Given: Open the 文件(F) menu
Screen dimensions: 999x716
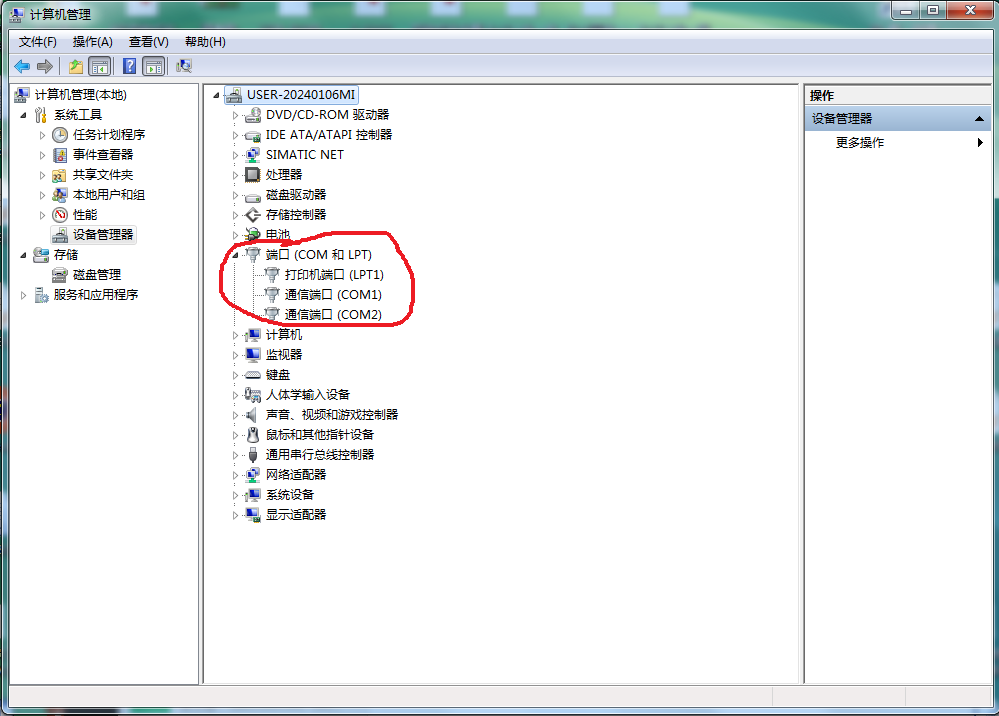Looking at the screenshot, I should (x=38, y=42).
